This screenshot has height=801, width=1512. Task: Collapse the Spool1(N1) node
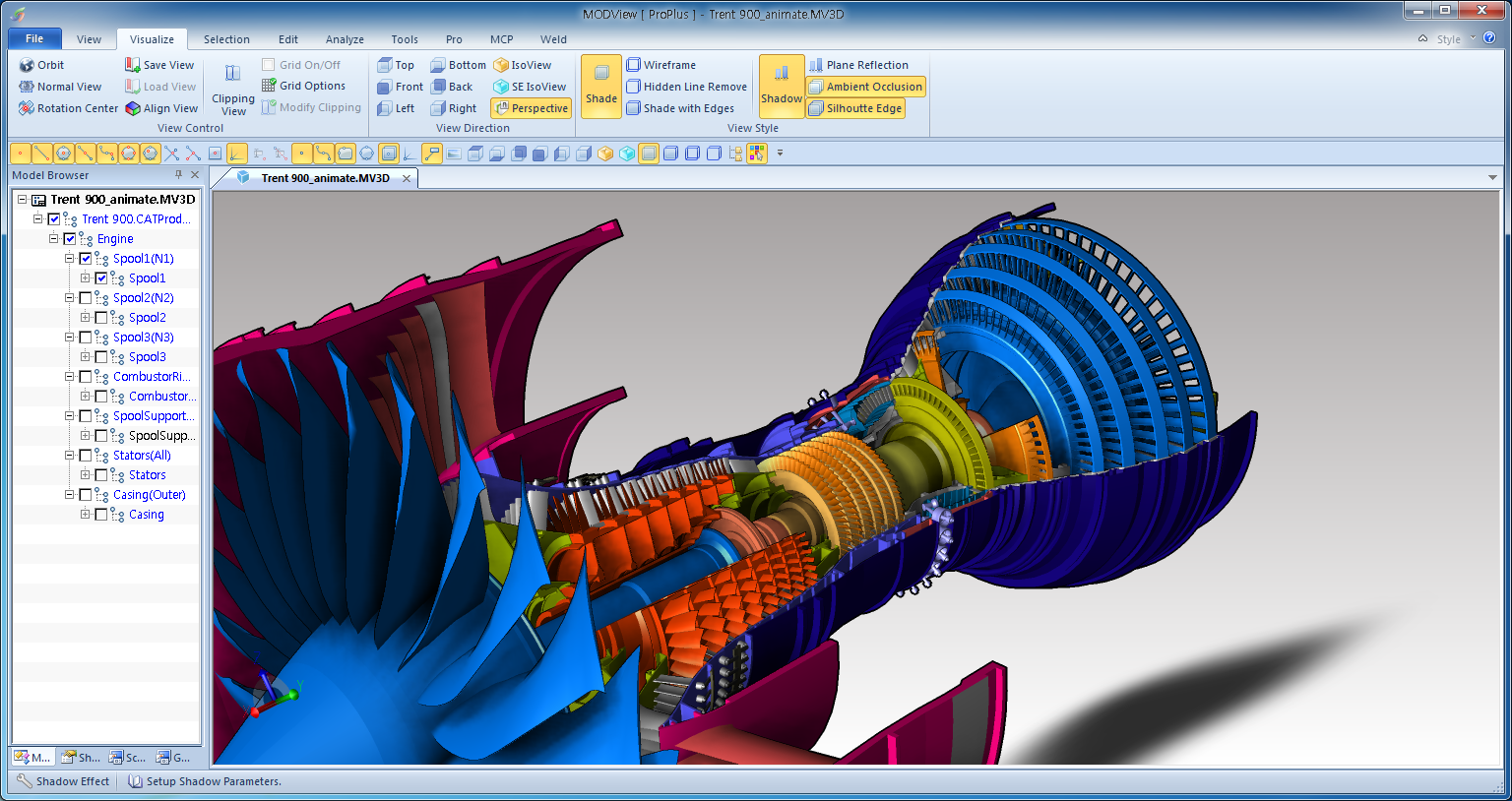pyautogui.click(x=69, y=258)
